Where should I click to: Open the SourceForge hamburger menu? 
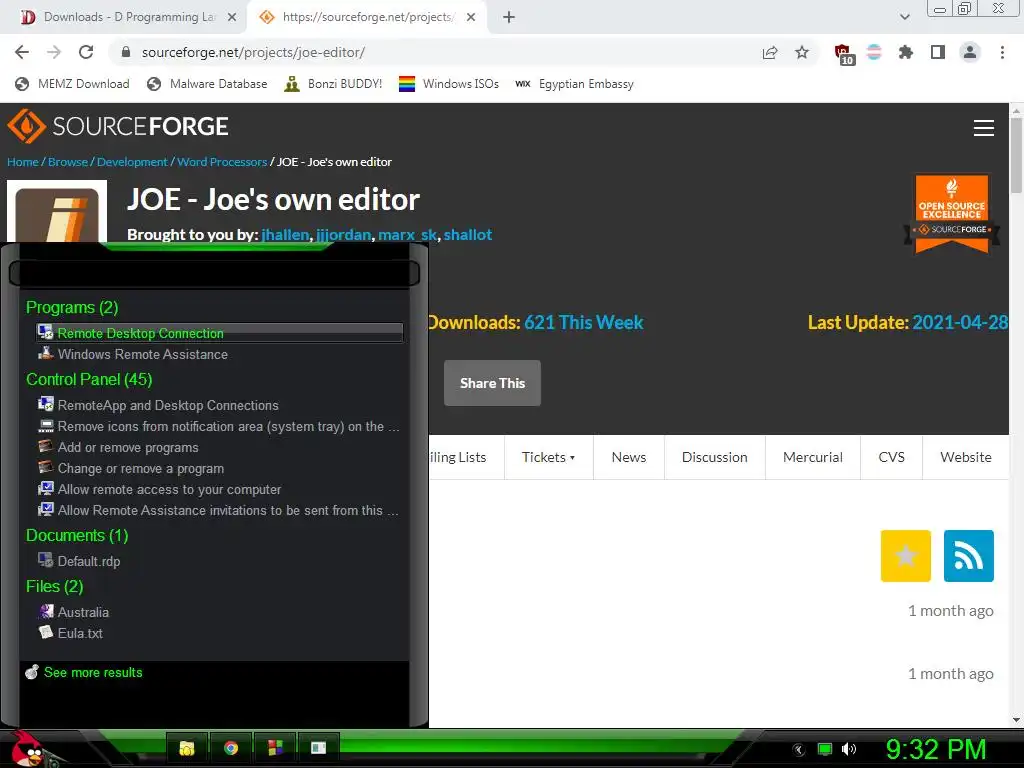coord(984,128)
